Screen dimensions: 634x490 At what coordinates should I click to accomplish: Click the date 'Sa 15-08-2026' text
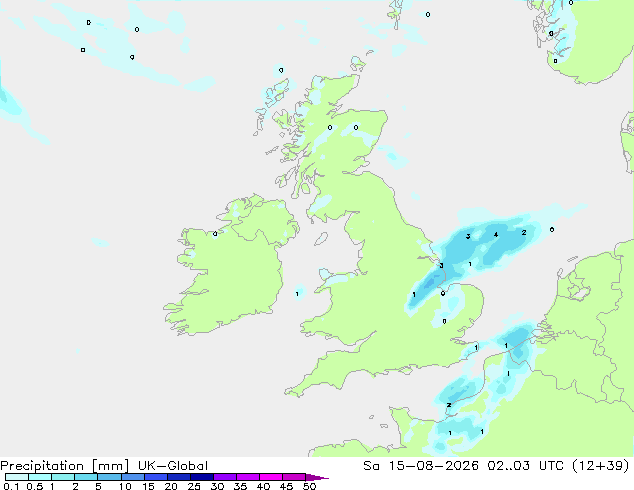point(421,466)
